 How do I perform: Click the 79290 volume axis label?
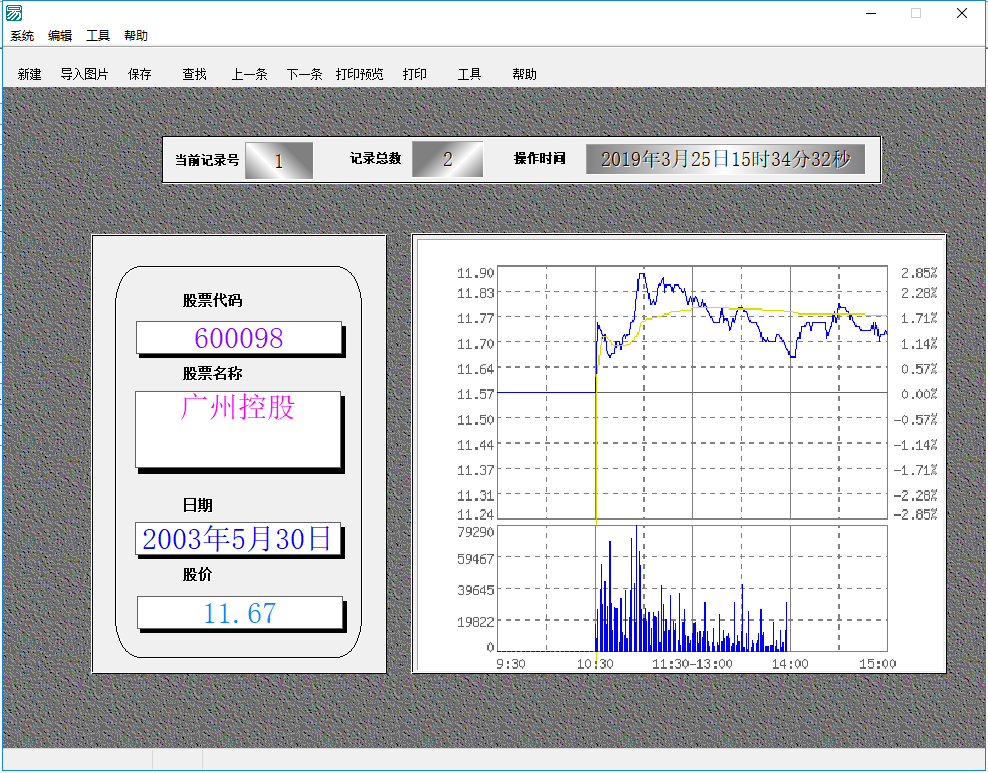(476, 532)
